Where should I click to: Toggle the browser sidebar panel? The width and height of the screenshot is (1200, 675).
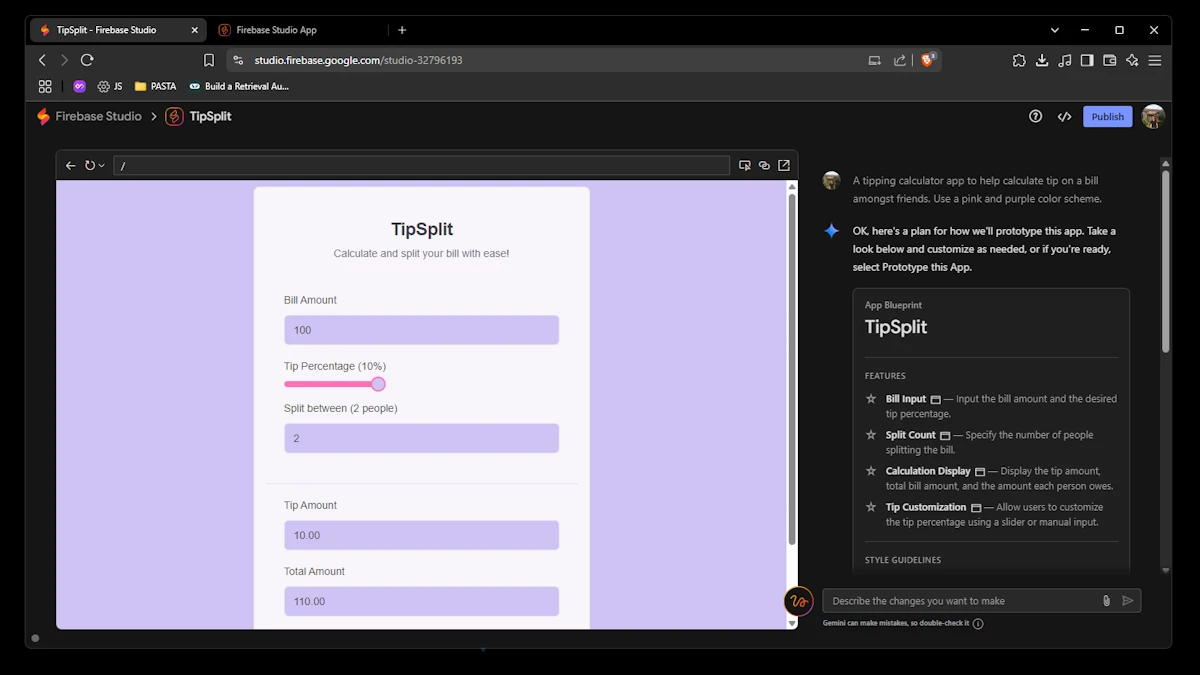point(1087,60)
